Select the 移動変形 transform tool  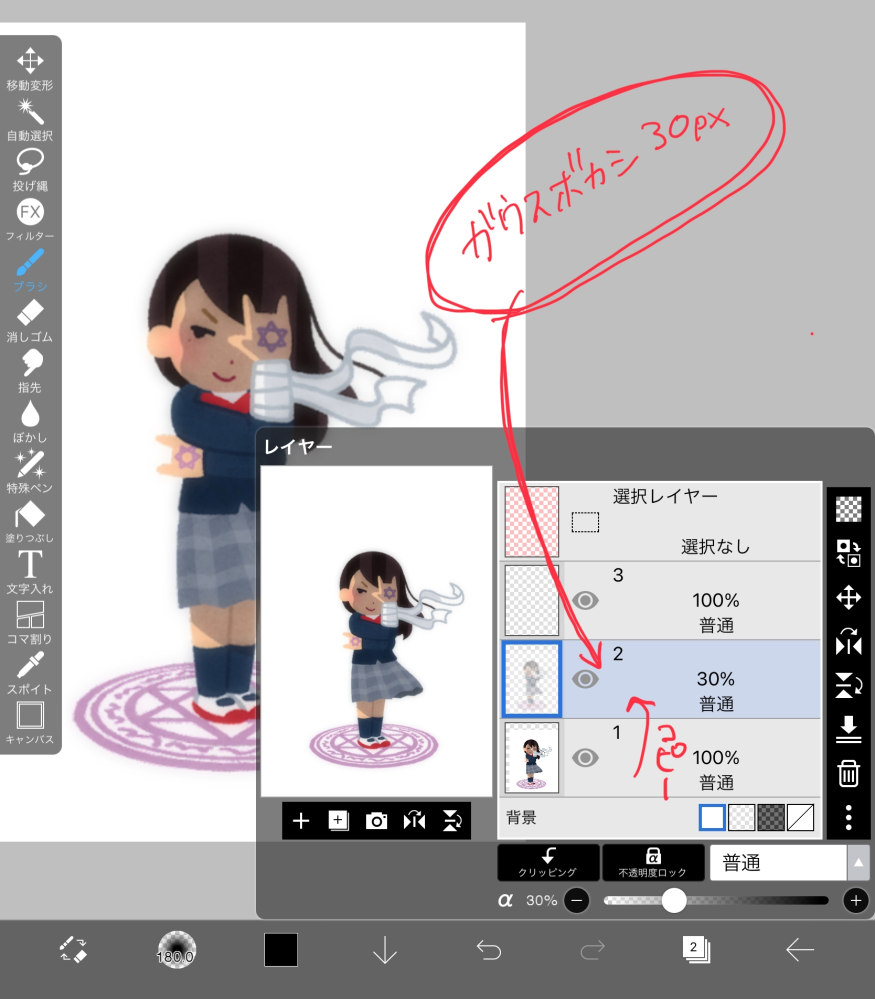pyautogui.click(x=30, y=69)
